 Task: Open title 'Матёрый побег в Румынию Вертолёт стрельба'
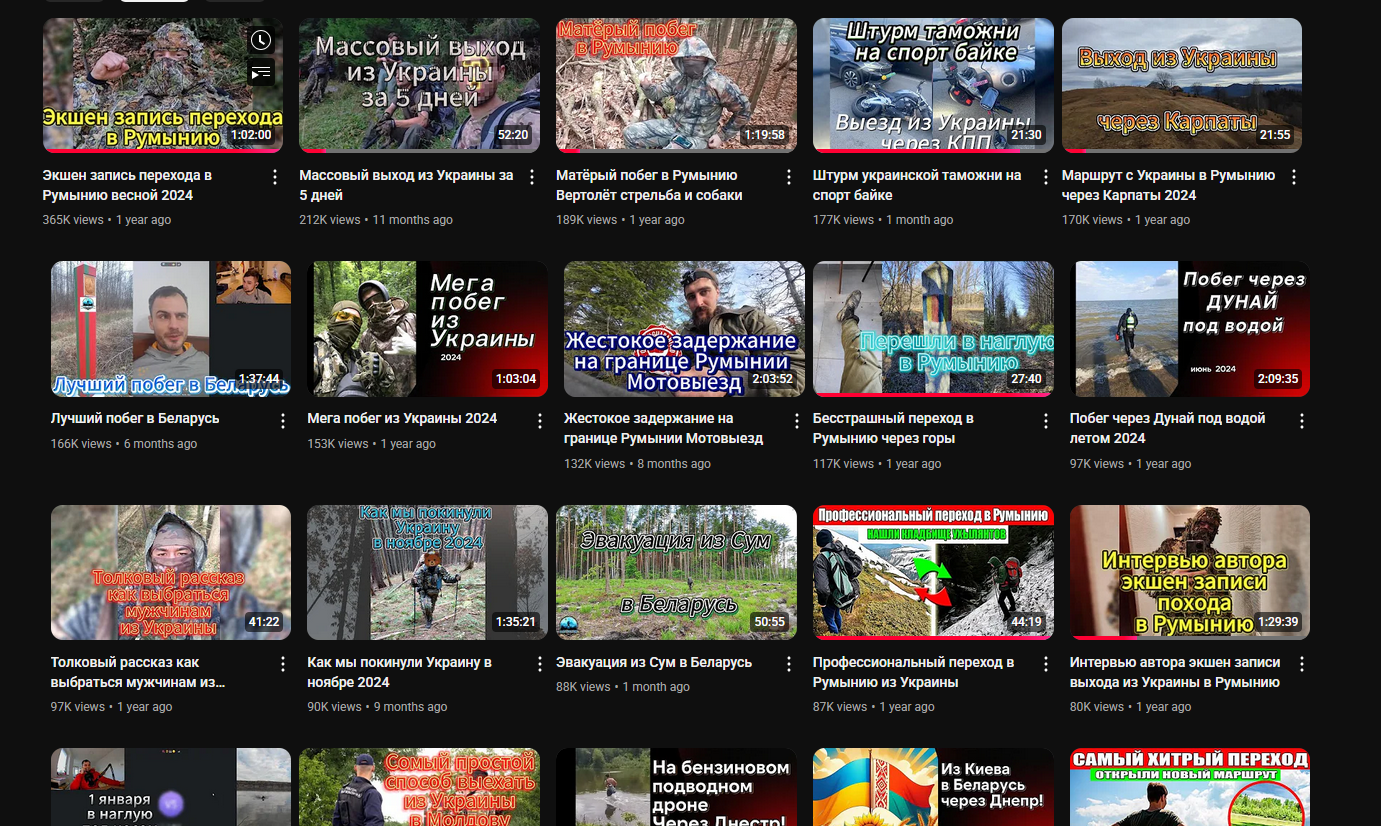[x=649, y=185]
